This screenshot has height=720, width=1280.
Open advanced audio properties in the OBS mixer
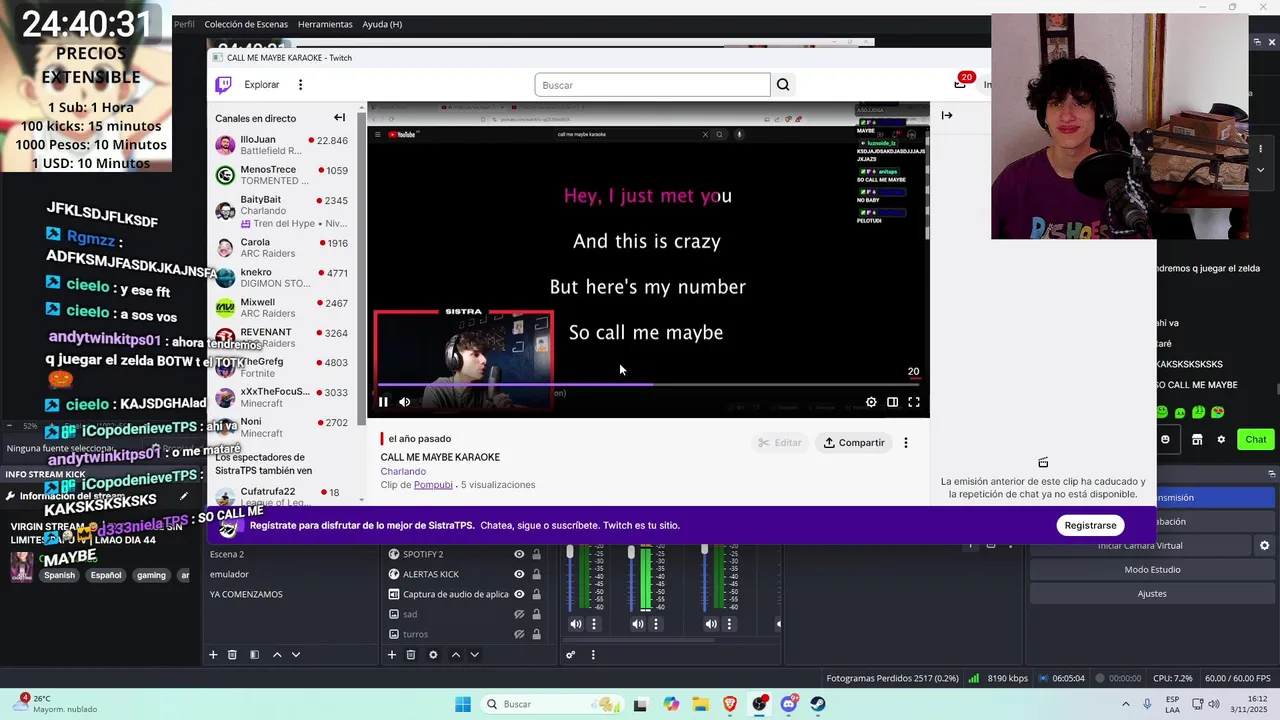pyautogui.click(x=571, y=655)
